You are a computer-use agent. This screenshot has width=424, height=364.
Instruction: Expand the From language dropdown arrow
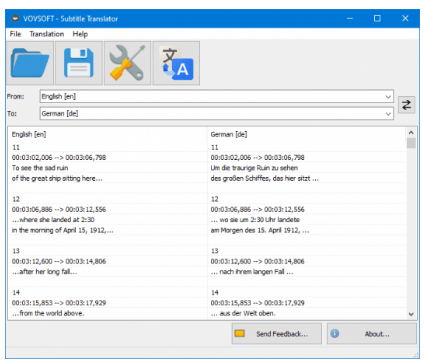point(388,97)
